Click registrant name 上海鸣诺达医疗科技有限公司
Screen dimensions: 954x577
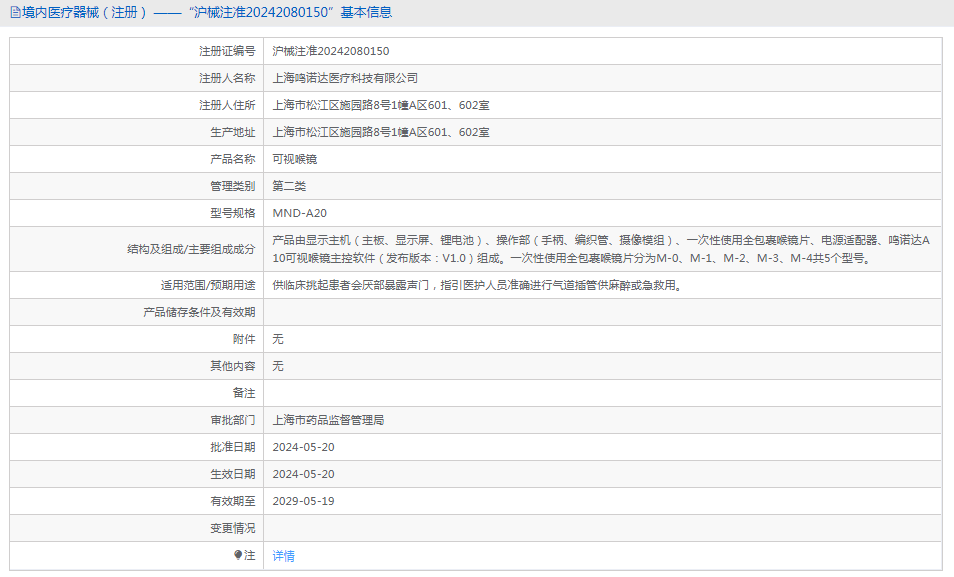click(345, 78)
